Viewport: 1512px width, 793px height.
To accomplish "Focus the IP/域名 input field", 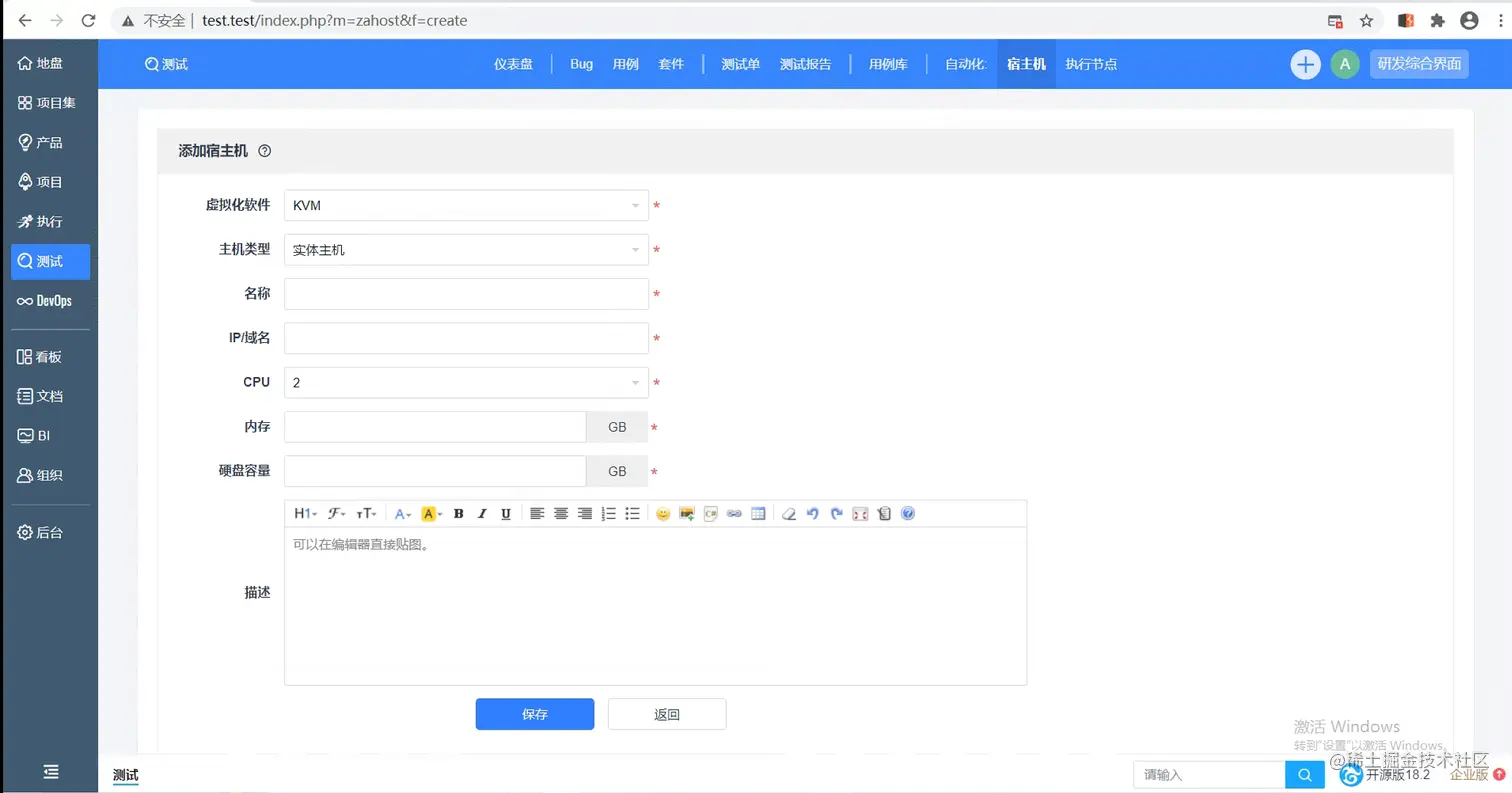I will (466, 338).
